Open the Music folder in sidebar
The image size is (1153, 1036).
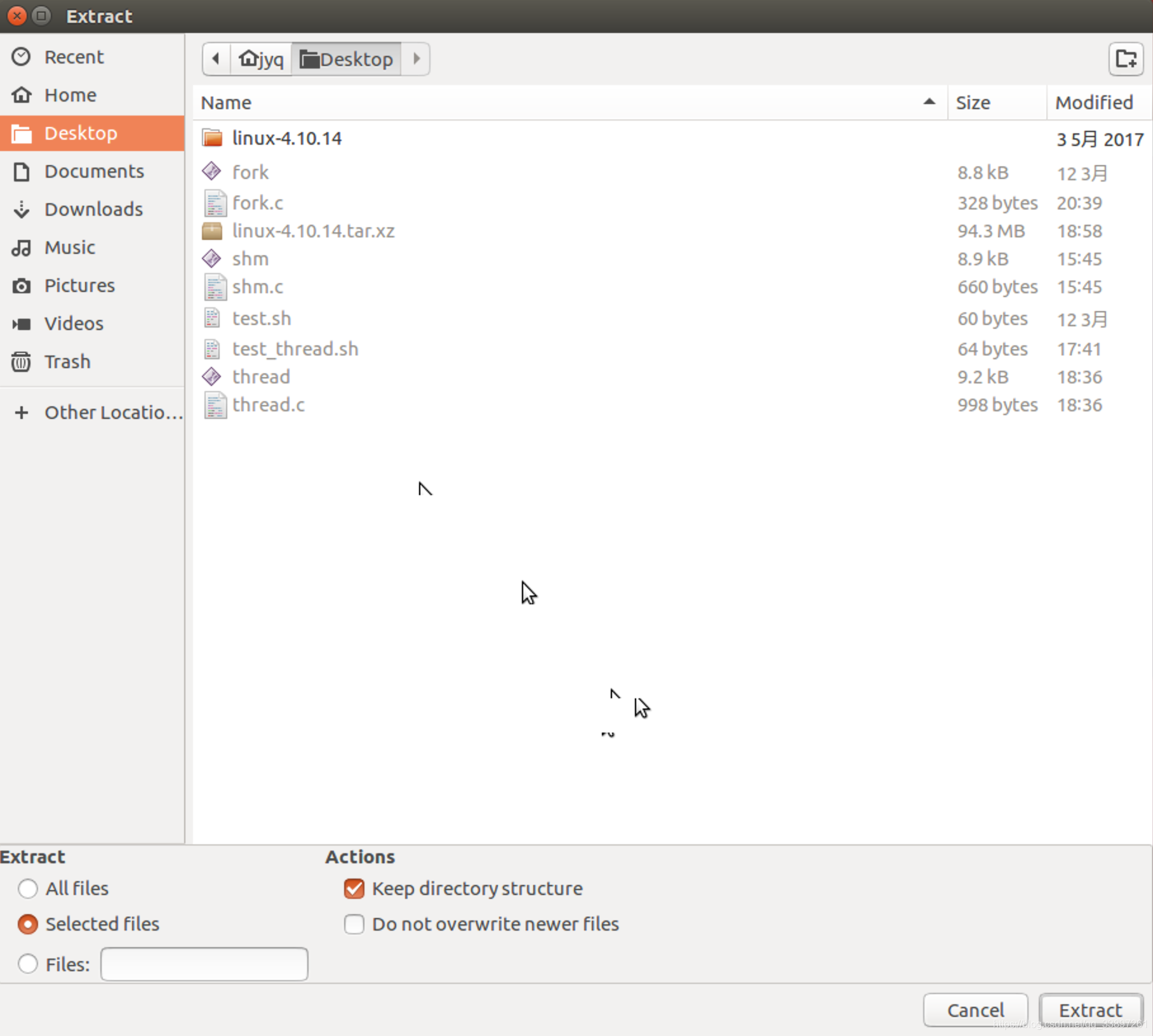pyautogui.click(x=69, y=247)
